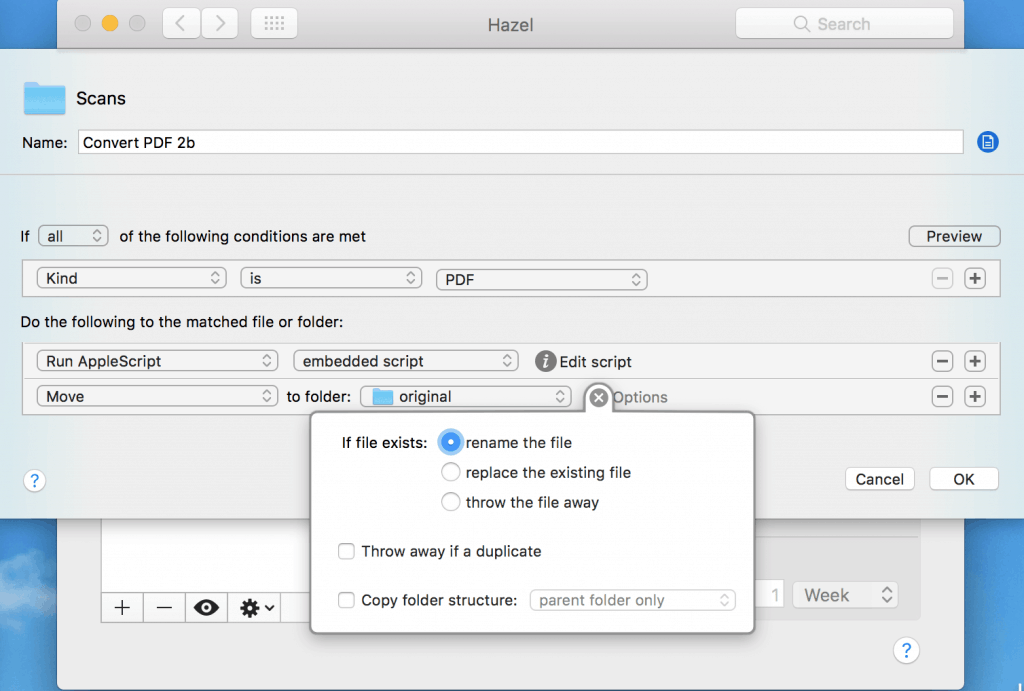
Task: Open help in the main Hazel window
Action: [906, 651]
